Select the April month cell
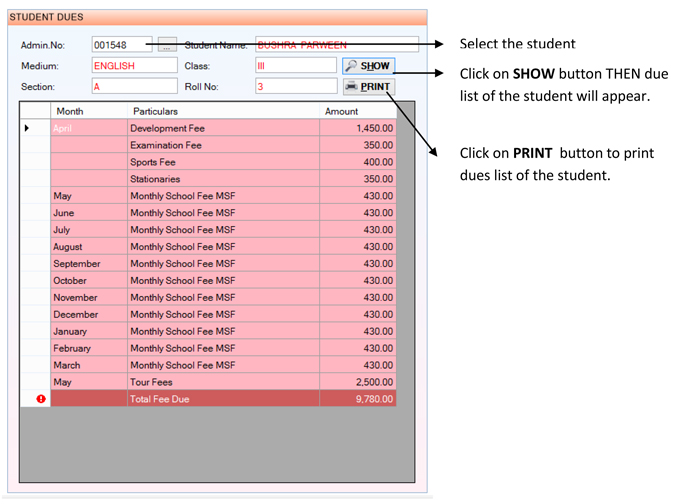 [x=89, y=128]
